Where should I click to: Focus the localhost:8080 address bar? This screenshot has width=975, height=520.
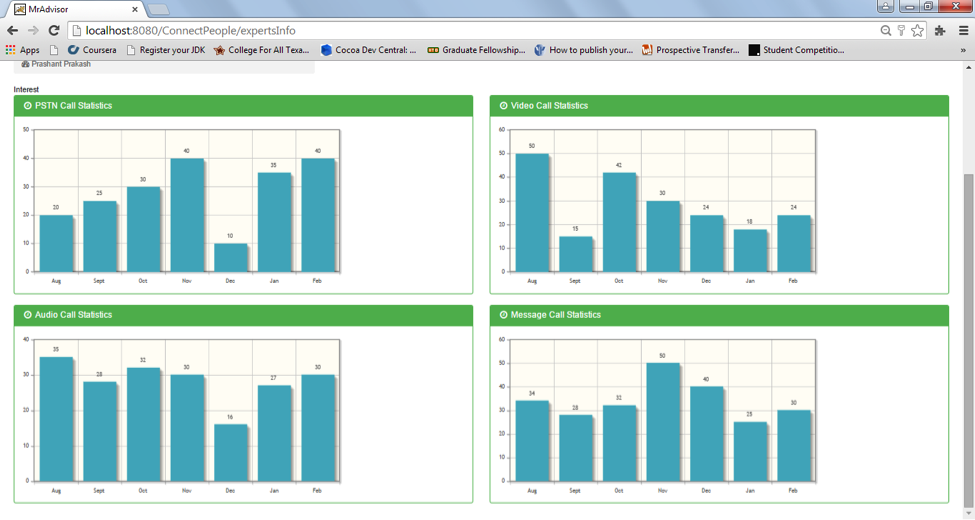pos(473,30)
